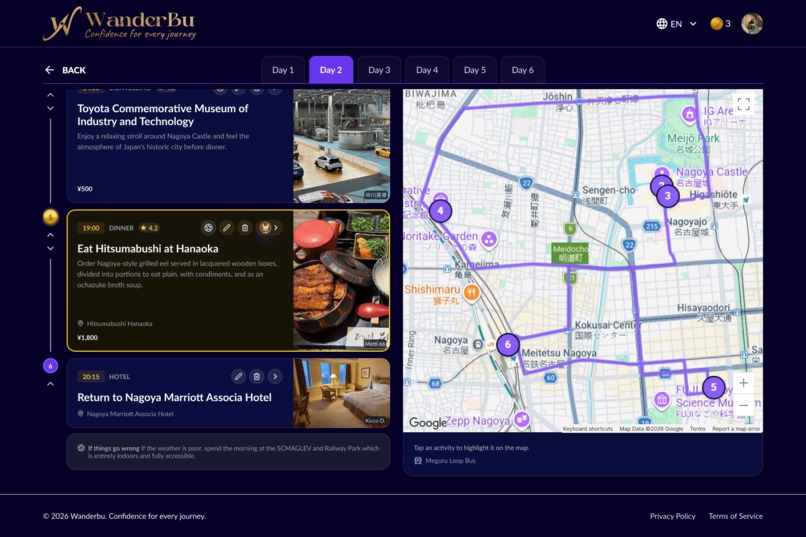
Task: Click map marker 6 near Nagoya station
Action: [508, 344]
